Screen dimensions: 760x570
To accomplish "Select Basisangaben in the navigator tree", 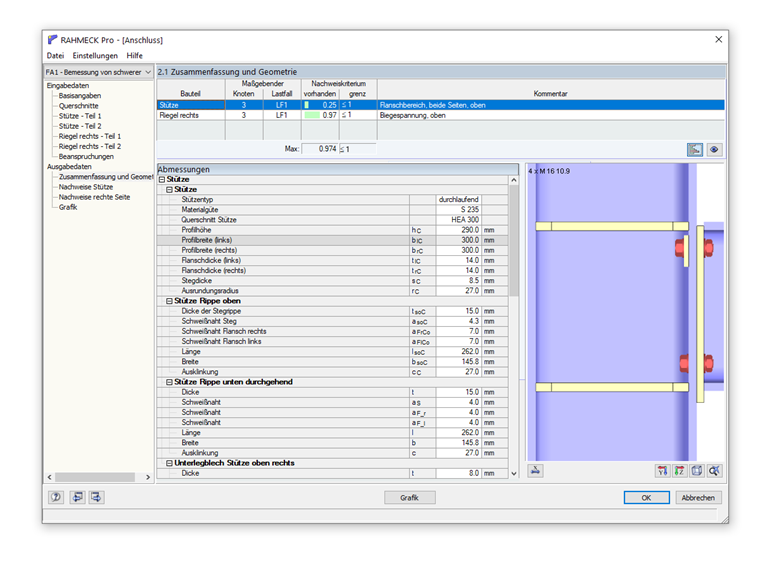I will click(80, 95).
